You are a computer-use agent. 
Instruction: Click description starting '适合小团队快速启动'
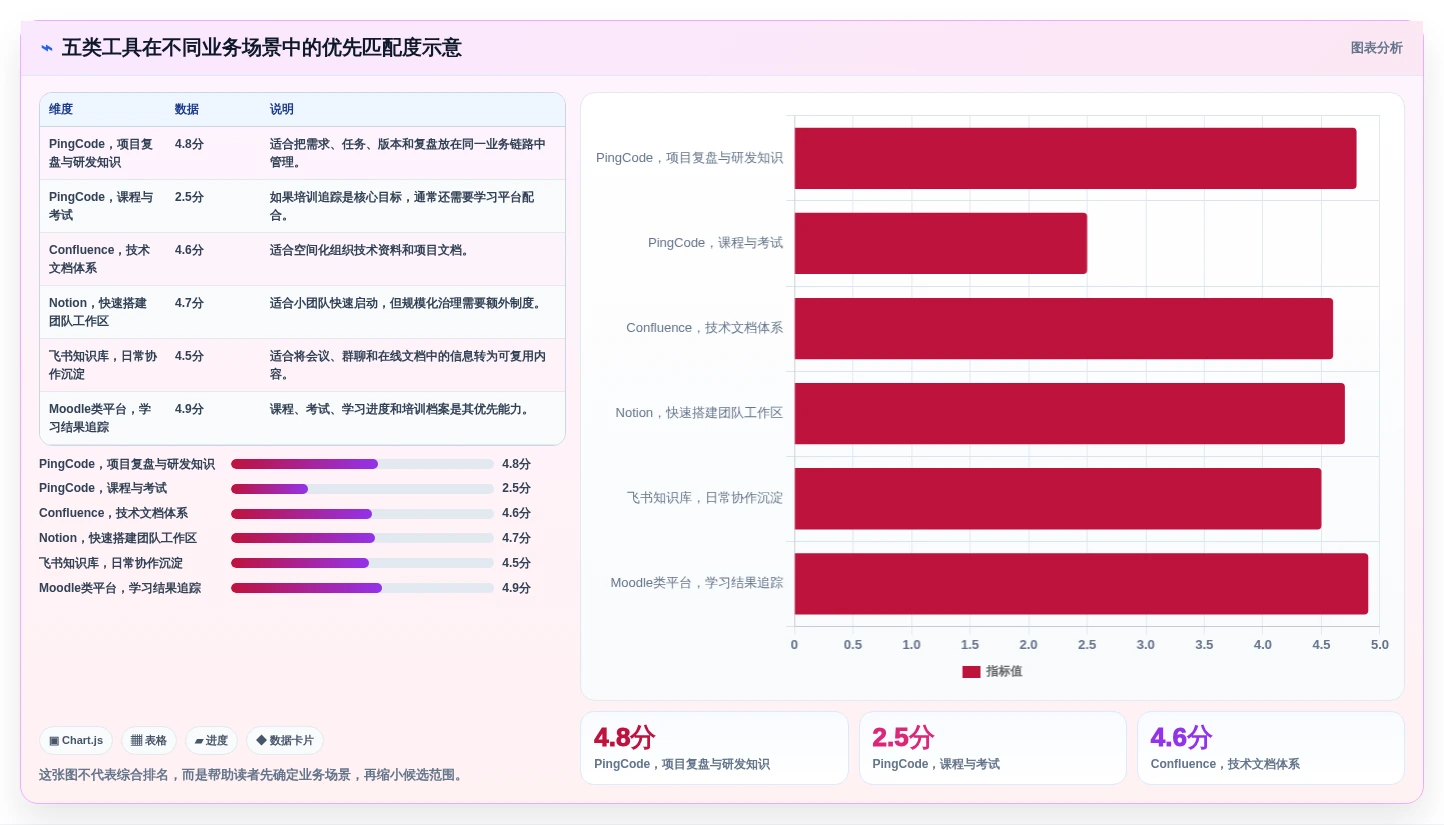tap(407, 303)
